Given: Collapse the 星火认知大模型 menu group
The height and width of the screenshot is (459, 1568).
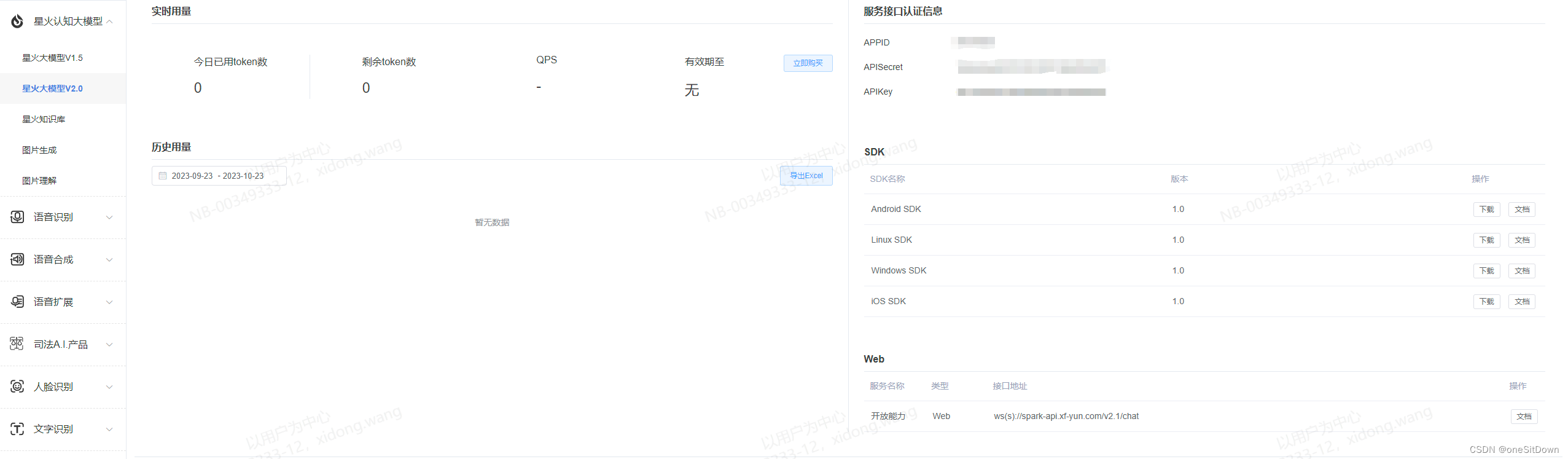Looking at the screenshot, I should click(x=109, y=22).
